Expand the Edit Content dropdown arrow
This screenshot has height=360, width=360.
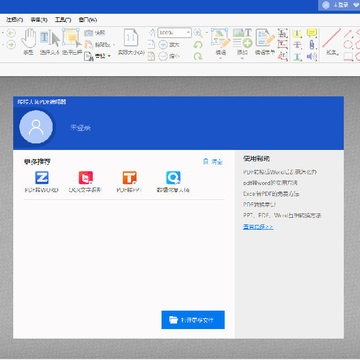221,58
